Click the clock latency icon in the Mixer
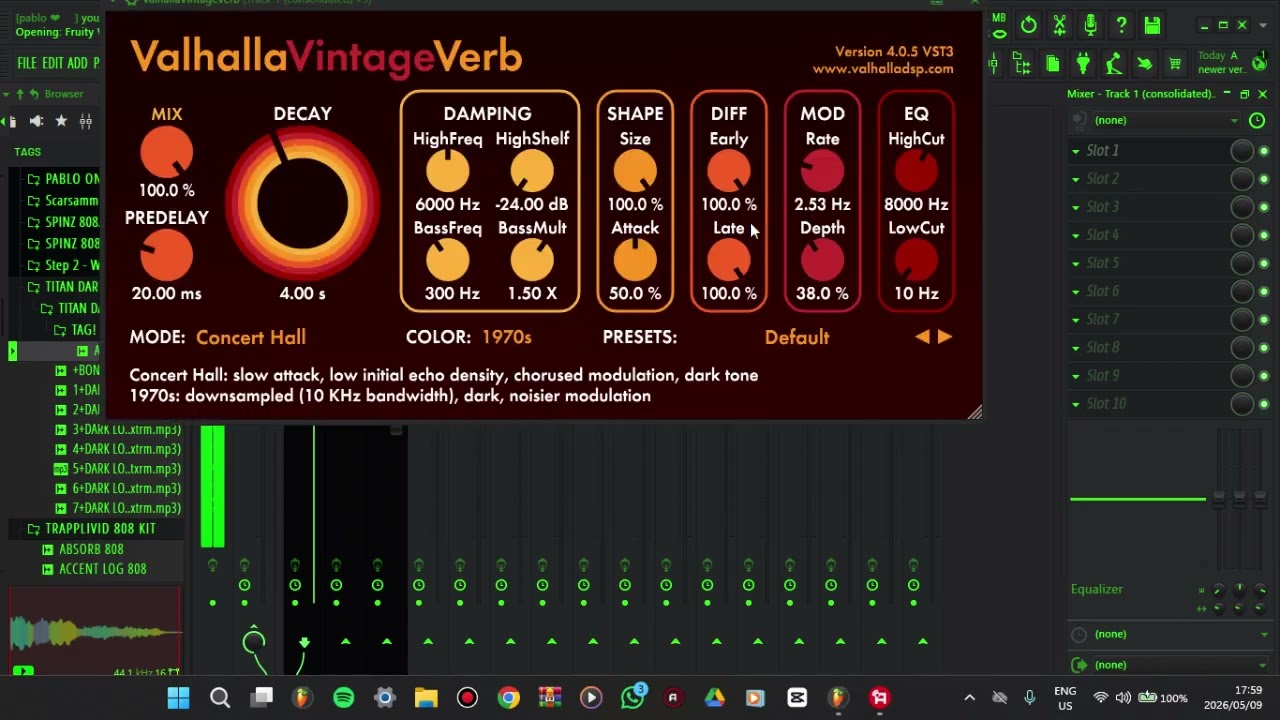 click(x=1257, y=120)
